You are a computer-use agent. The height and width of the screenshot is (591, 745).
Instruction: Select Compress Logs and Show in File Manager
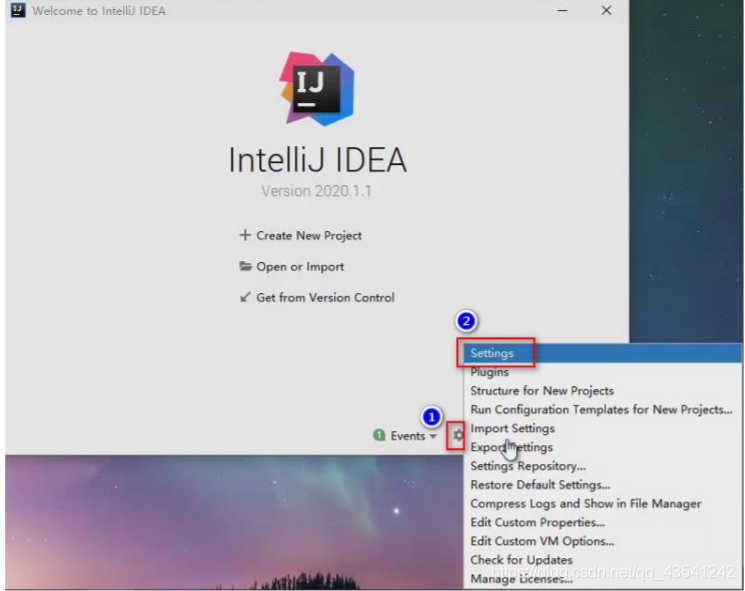click(x=602, y=504)
